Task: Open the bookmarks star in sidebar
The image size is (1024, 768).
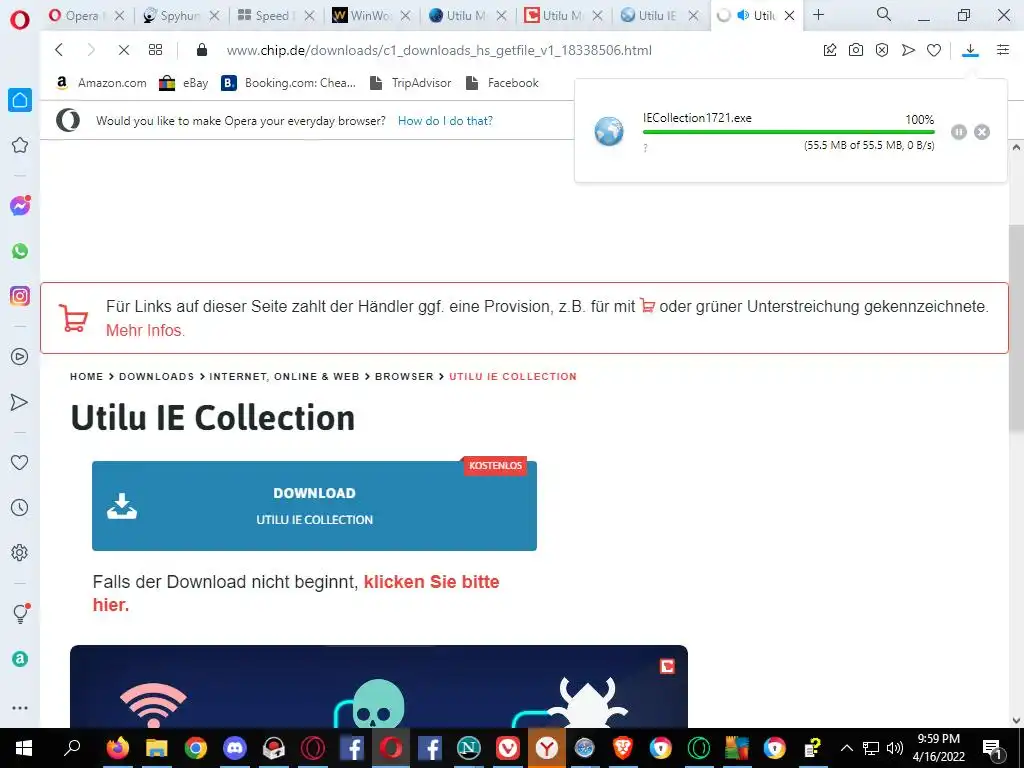Action: tap(20, 145)
